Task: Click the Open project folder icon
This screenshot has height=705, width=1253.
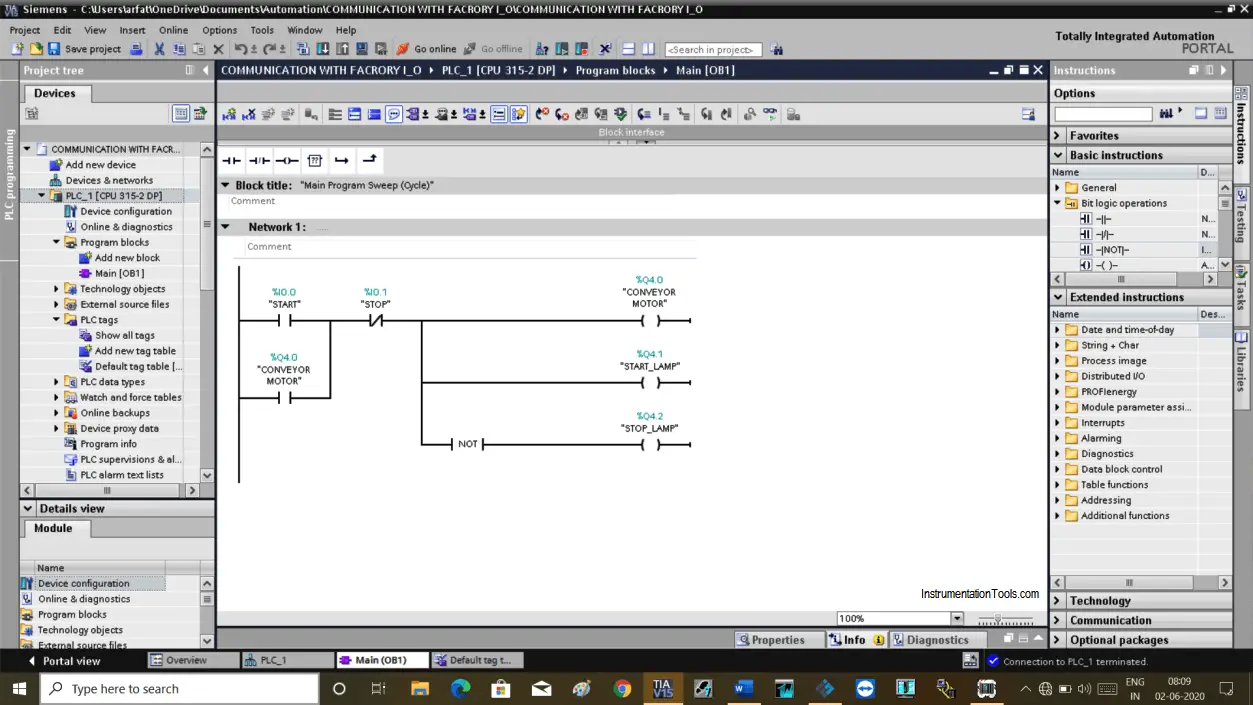Action: pos(36,49)
